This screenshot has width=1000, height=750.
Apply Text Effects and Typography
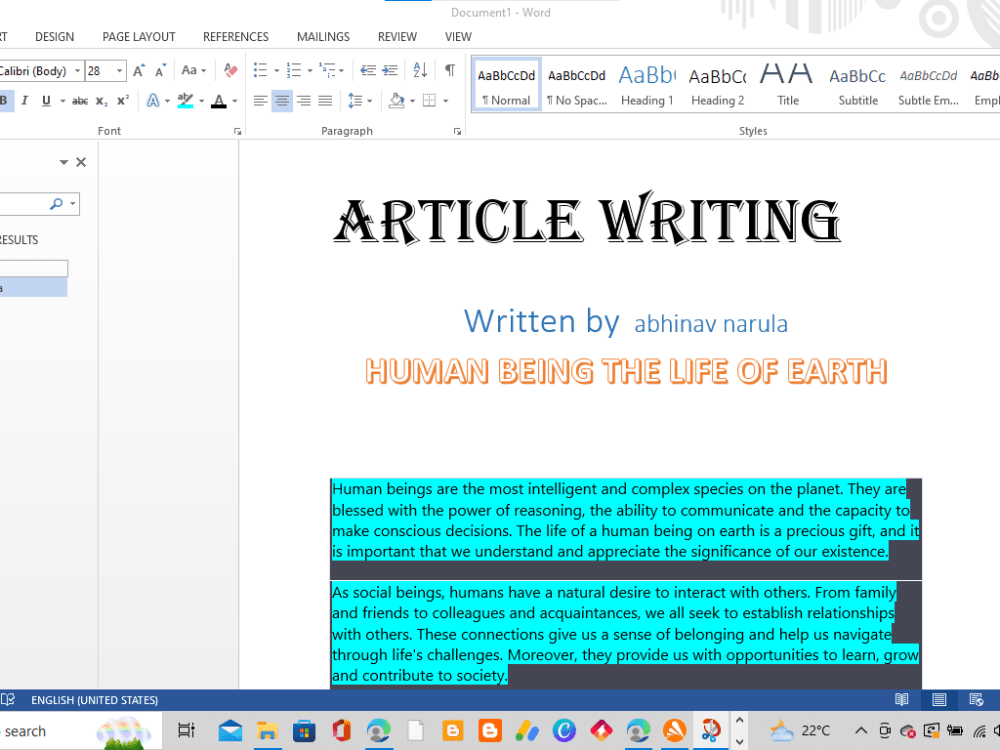pyautogui.click(x=153, y=101)
